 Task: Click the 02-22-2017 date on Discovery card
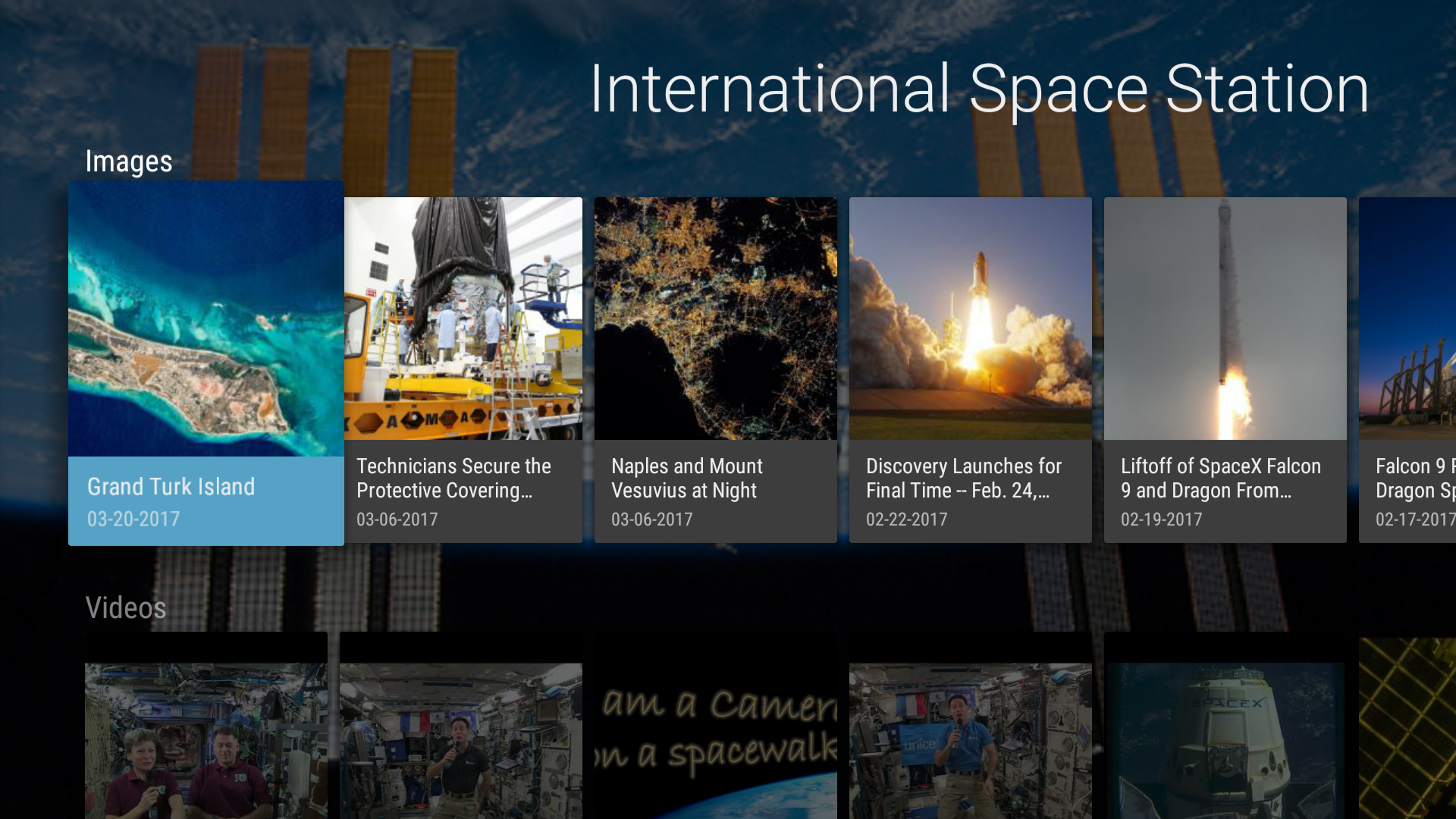906,519
